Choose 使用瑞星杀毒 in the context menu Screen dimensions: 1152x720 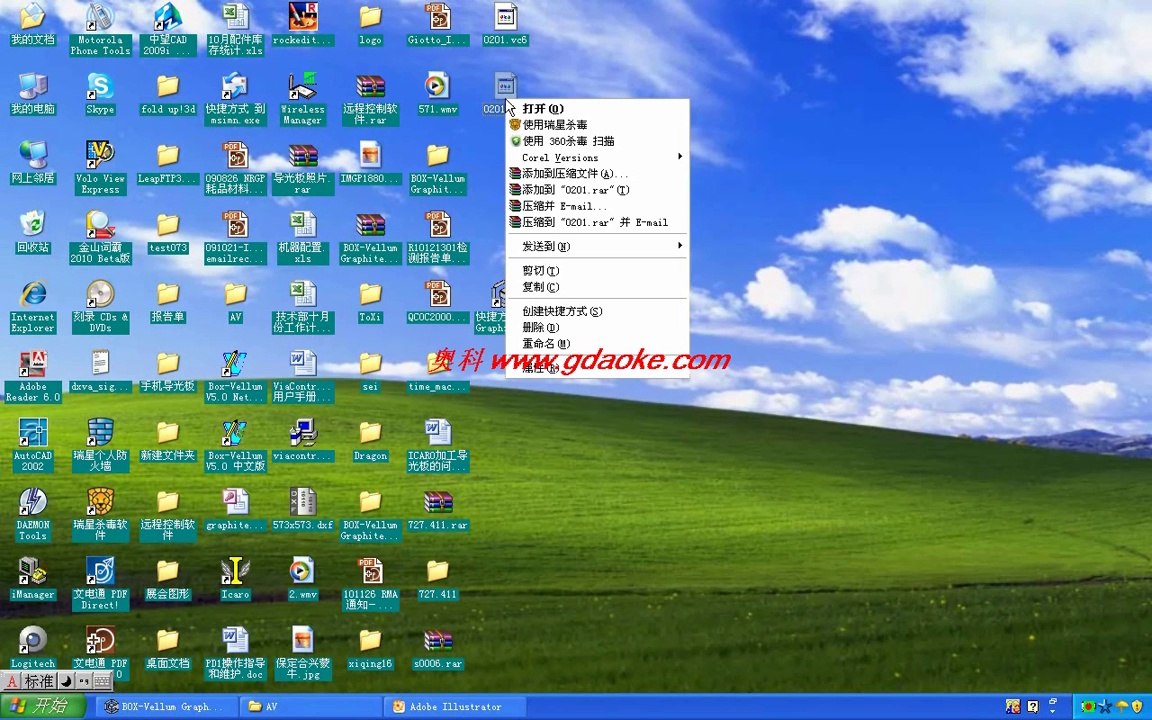(x=597, y=125)
